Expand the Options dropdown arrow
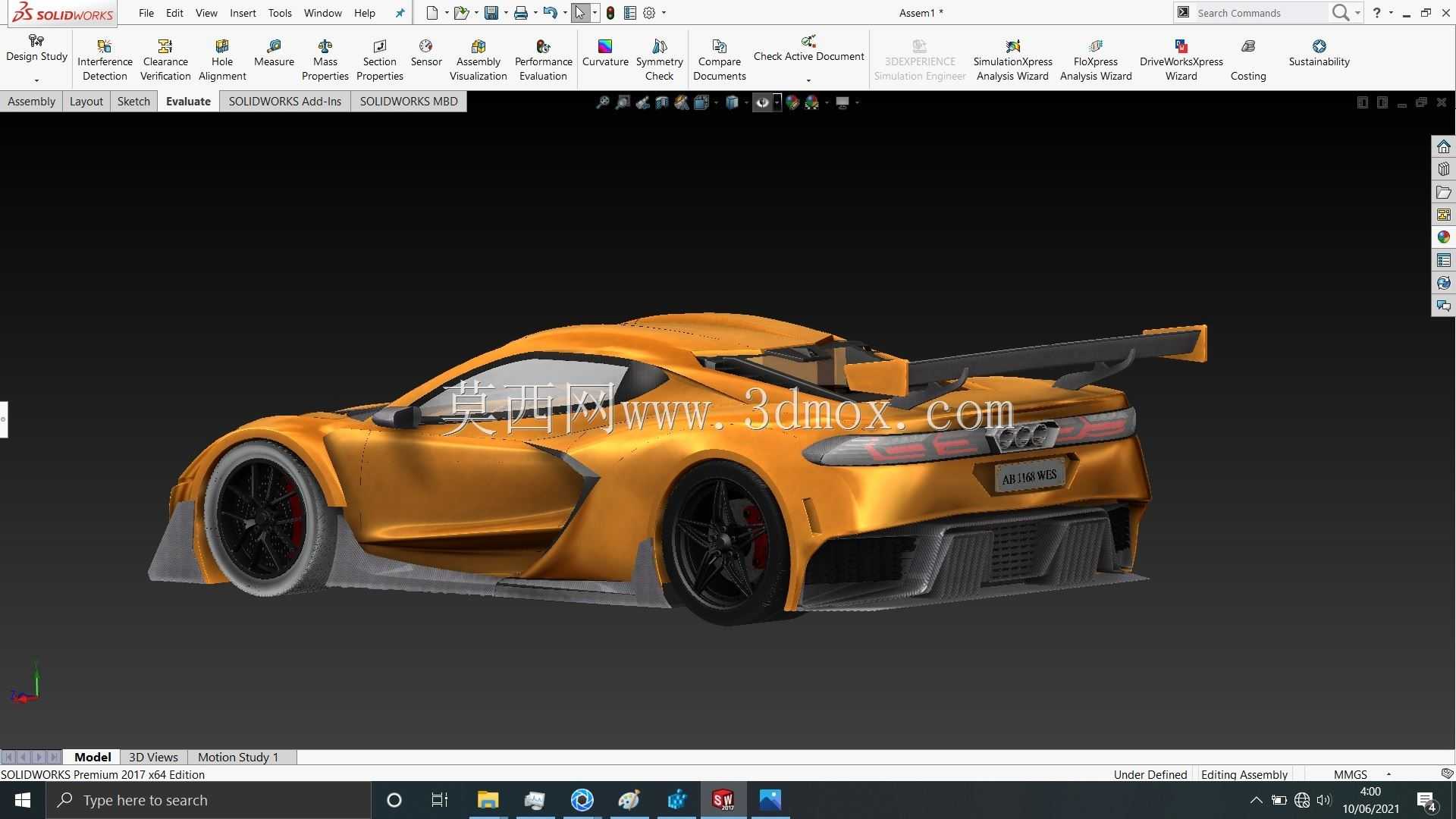 [x=664, y=13]
